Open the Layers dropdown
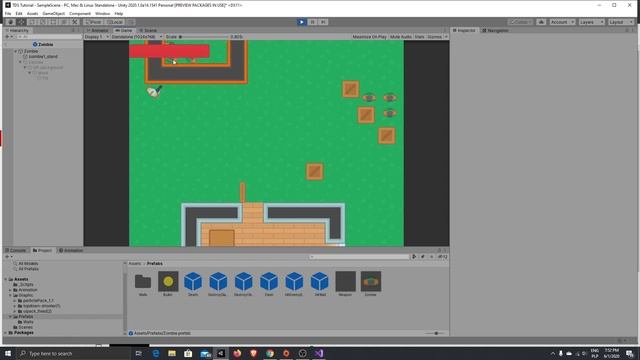 591,22
